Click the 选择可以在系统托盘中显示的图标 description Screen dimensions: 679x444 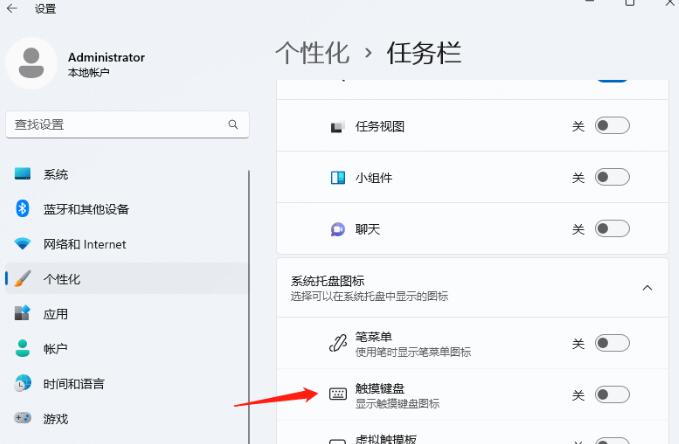[369, 296]
